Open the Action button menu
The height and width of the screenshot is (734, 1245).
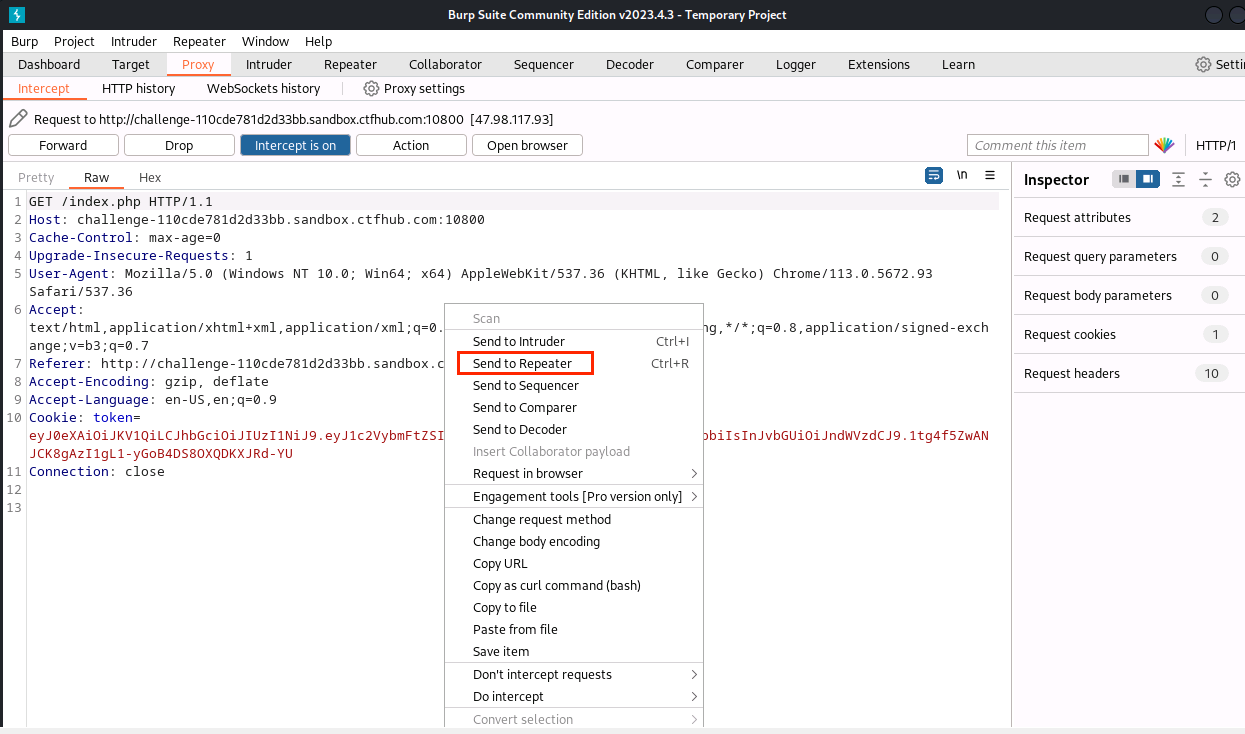(411, 145)
